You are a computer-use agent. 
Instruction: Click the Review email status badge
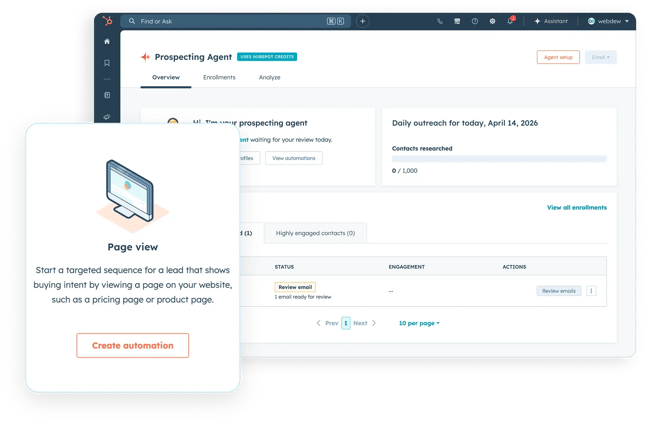[x=295, y=287]
